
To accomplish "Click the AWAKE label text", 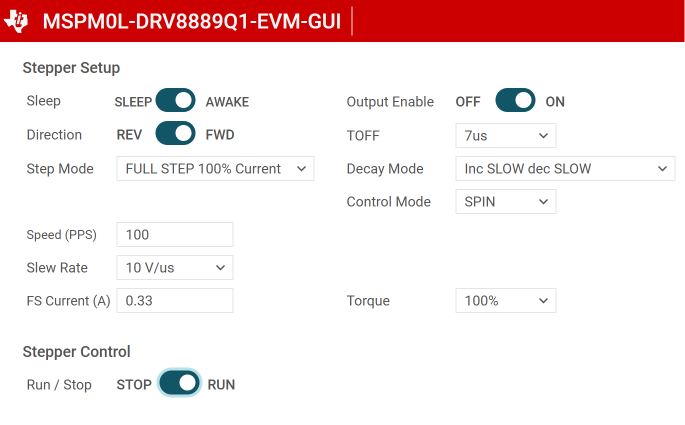I will pos(227,102).
